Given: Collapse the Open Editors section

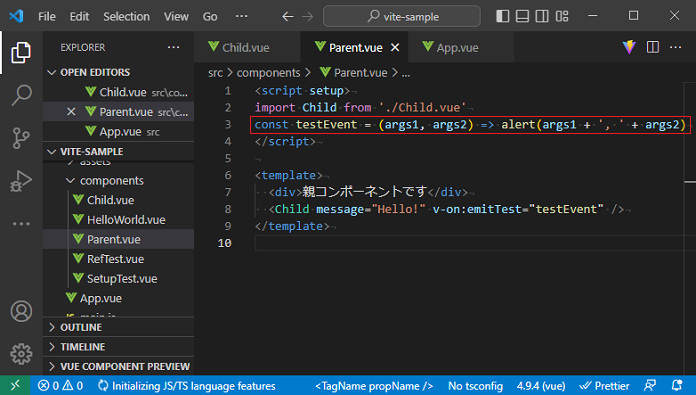Looking at the screenshot, I should pos(119,72).
